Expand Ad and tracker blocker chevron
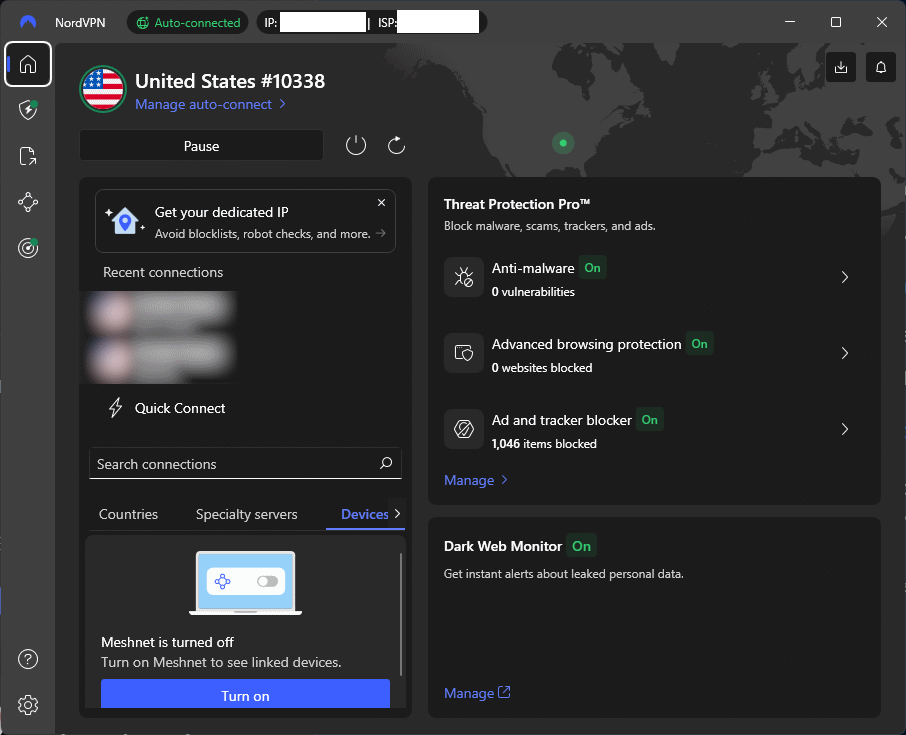This screenshot has height=735, width=906. coord(845,429)
